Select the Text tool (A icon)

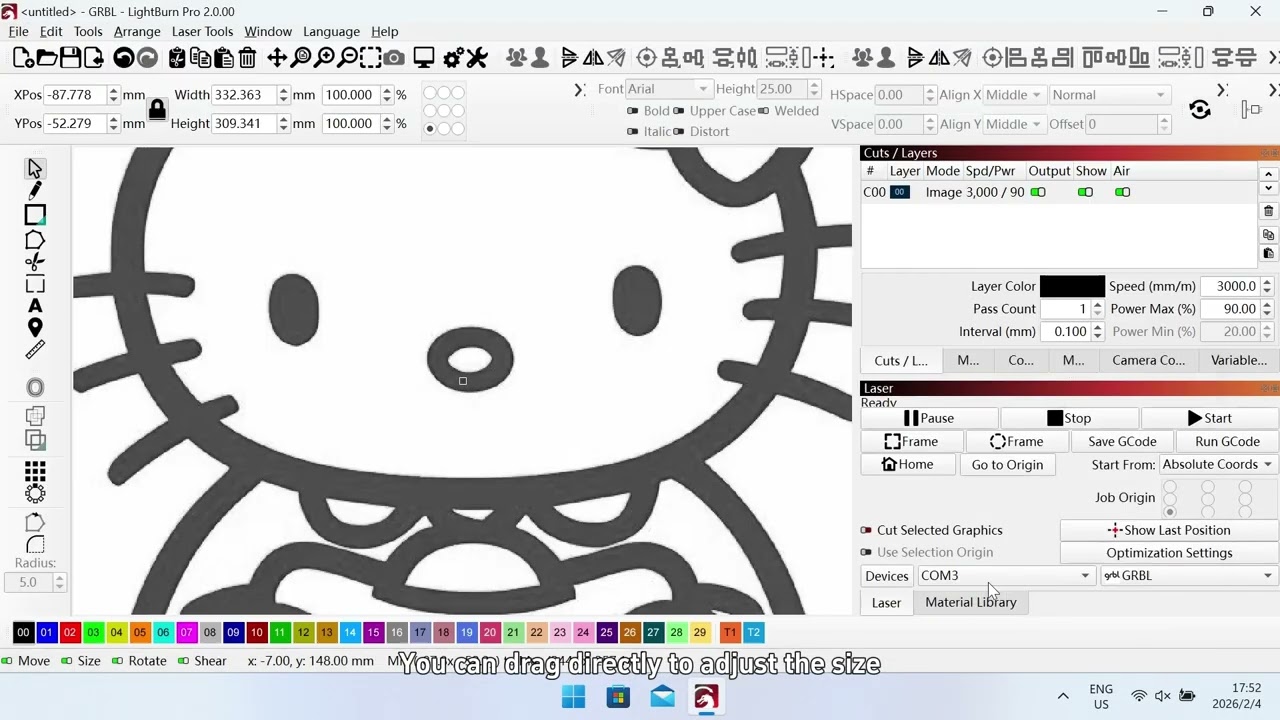click(x=35, y=306)
